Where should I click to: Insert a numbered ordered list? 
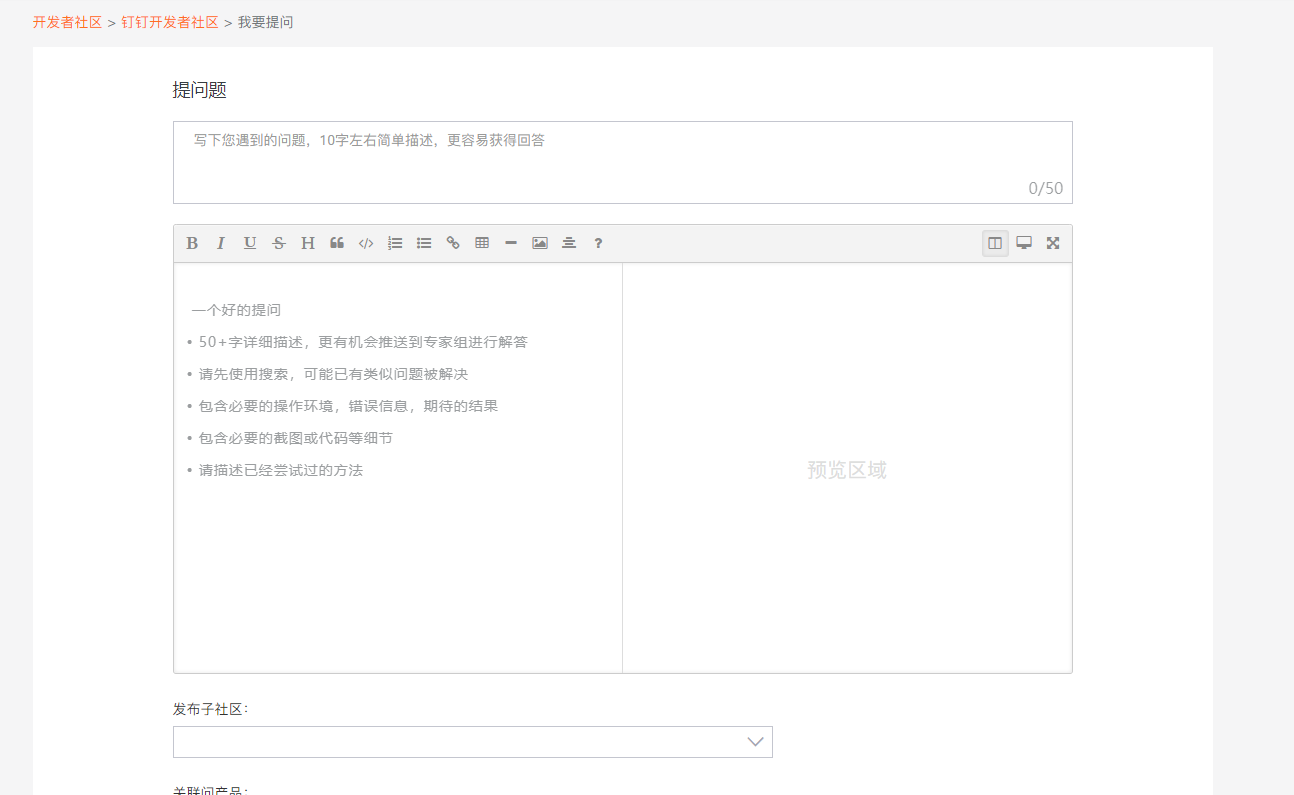[395, 243]
